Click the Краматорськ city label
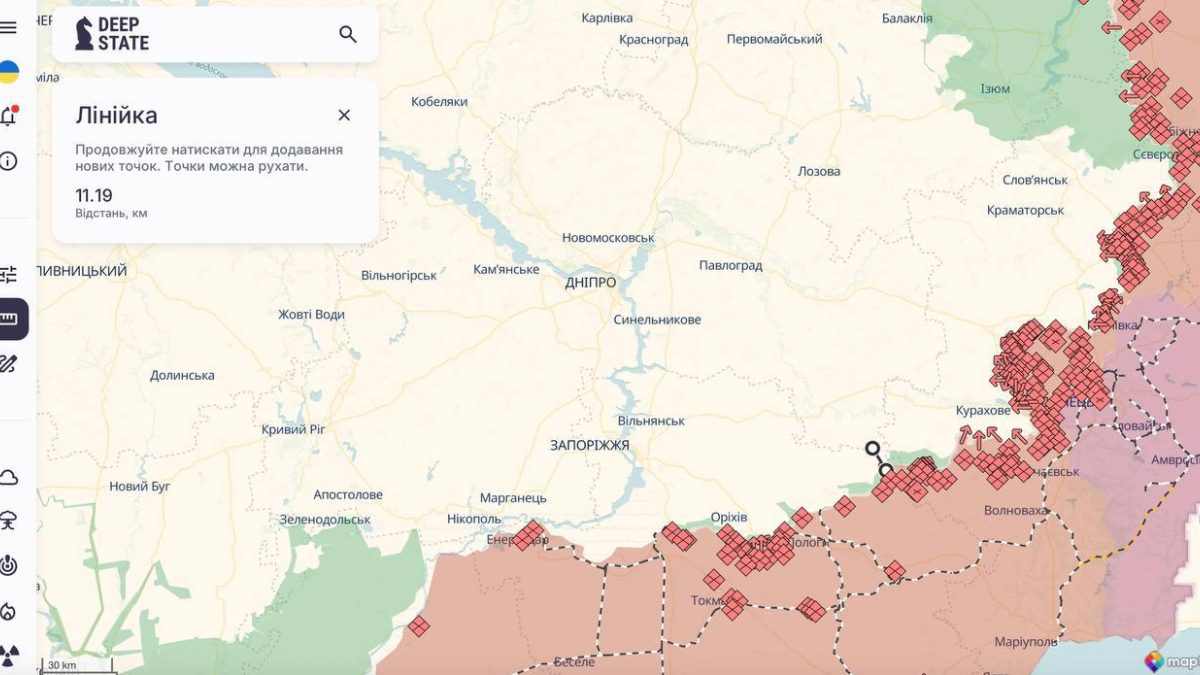The image size is (1200, 675). click(x=1025, y=210)
